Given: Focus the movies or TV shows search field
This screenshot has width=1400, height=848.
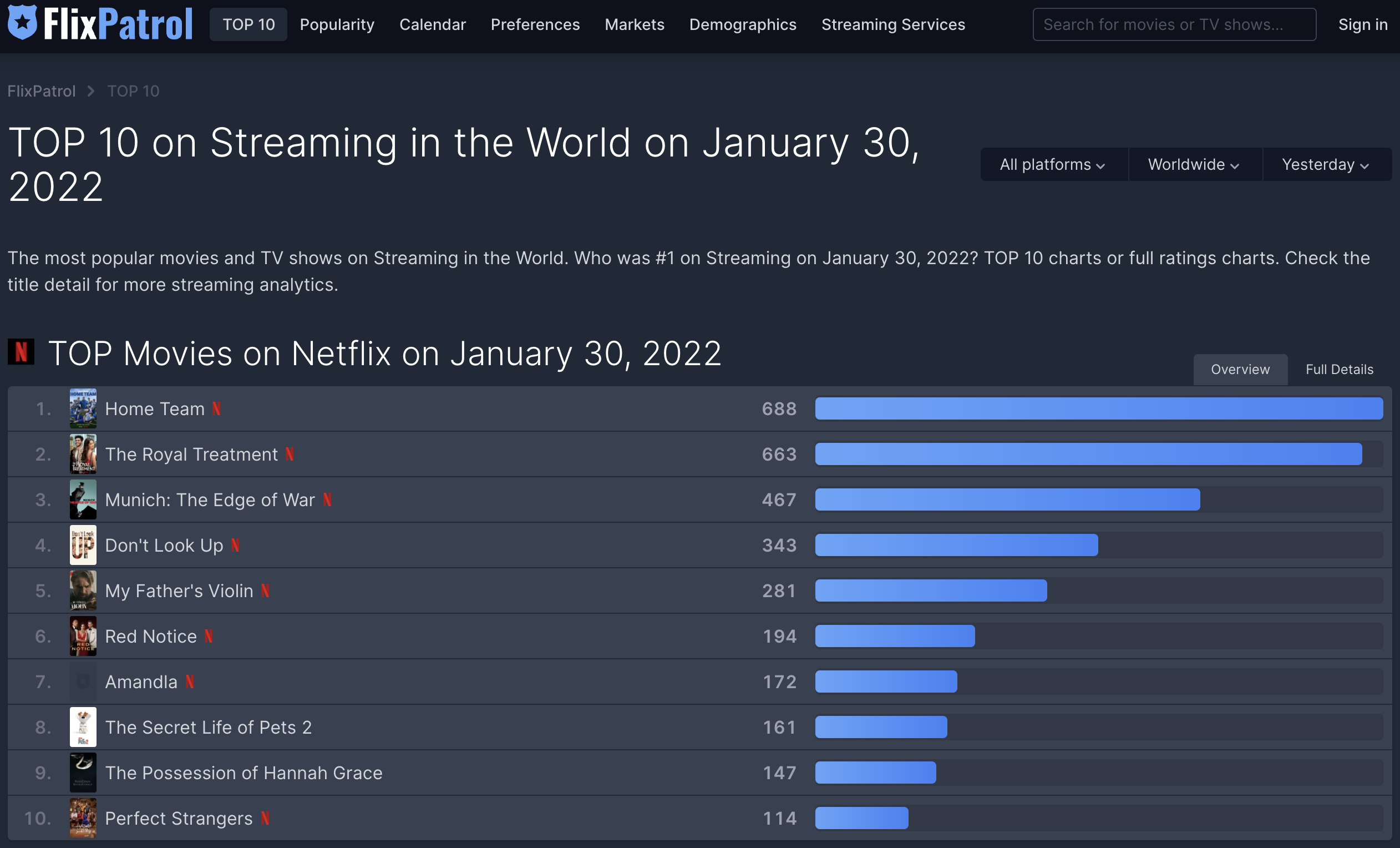Looking at the screenshot, I should click(x=1174, y=24).
